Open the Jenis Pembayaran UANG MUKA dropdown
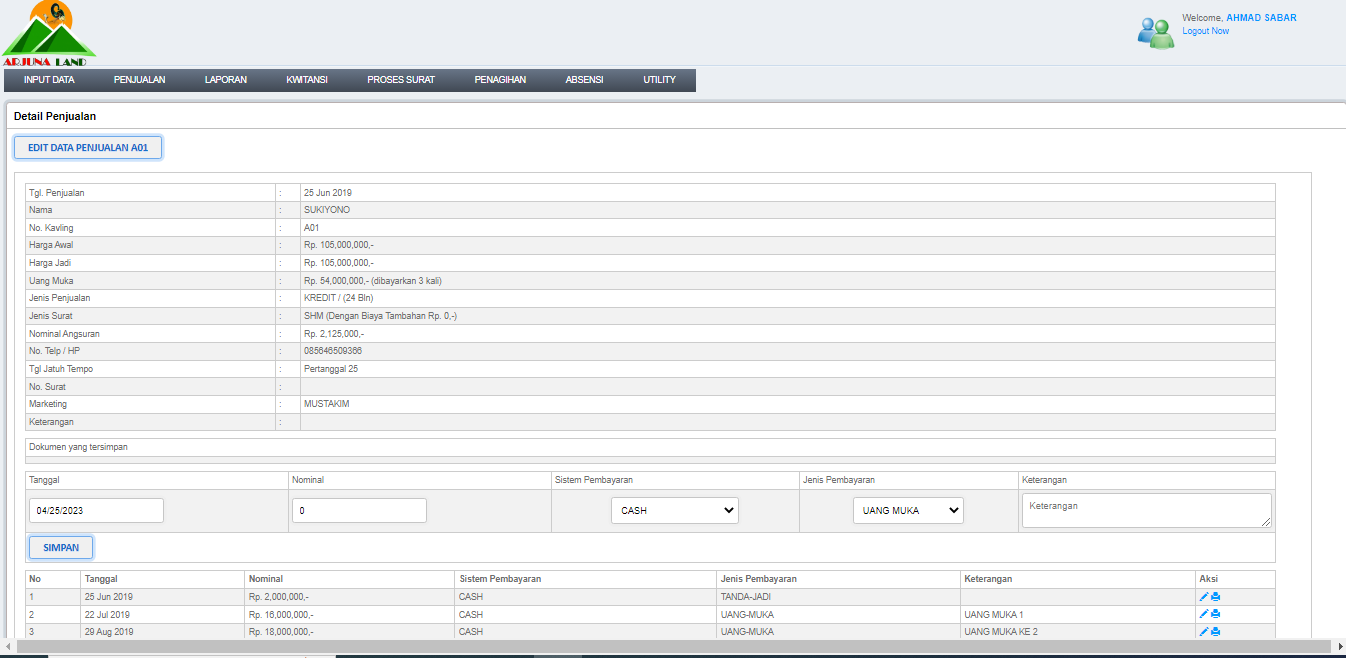Image resolution: width=1346 pixels, height=658 pixels. pos(908,511)
